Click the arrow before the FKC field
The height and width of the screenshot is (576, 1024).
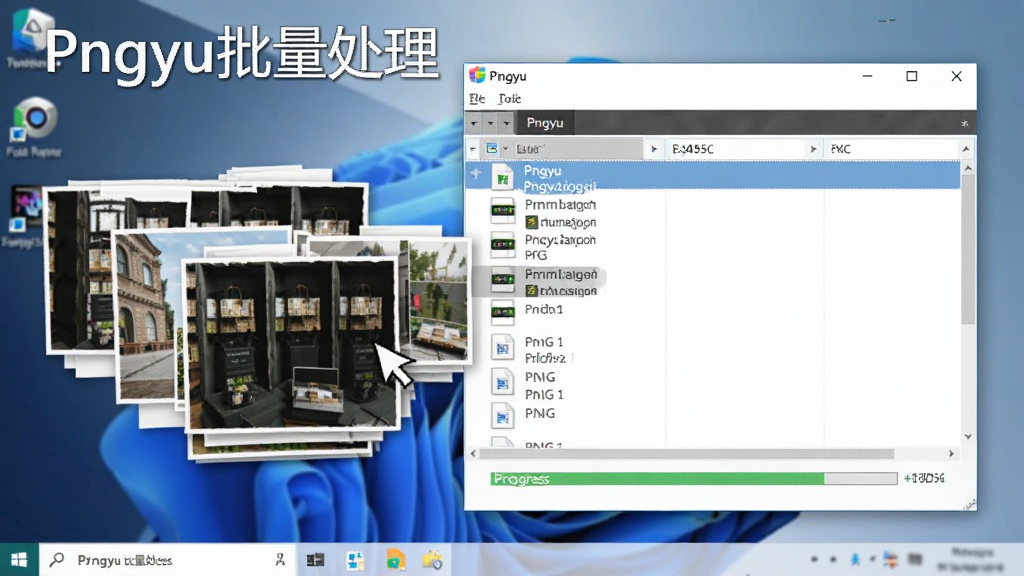tap(813, 149)
